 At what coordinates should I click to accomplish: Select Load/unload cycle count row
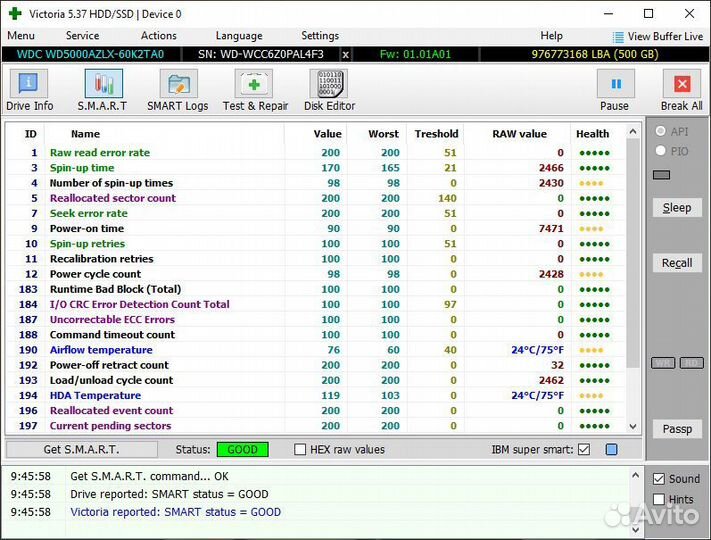[x=316, y=380]
